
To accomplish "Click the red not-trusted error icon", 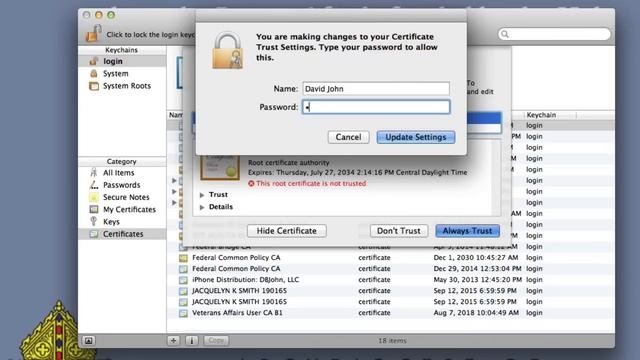I will pyautogui.click(x=251, y=184).
